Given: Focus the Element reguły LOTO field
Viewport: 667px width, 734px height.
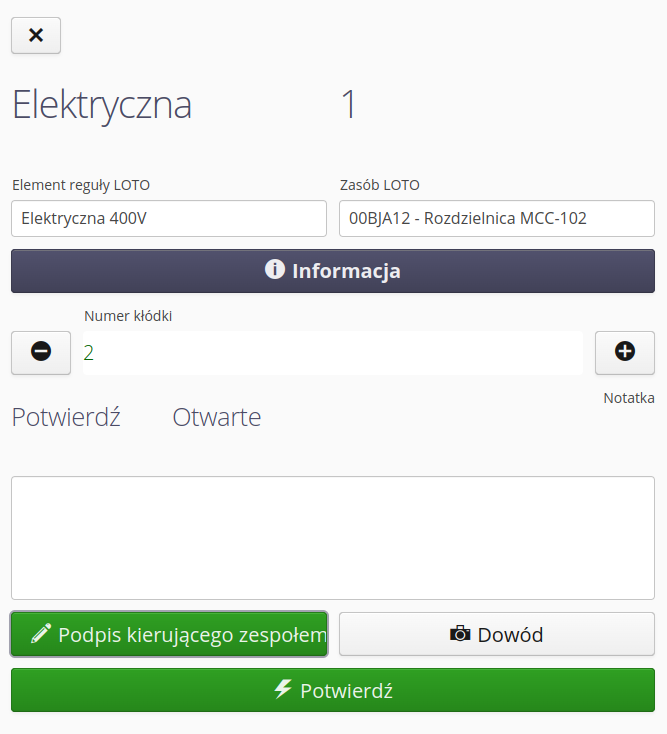Looking at the screenshot, I should tap(168, 218).
